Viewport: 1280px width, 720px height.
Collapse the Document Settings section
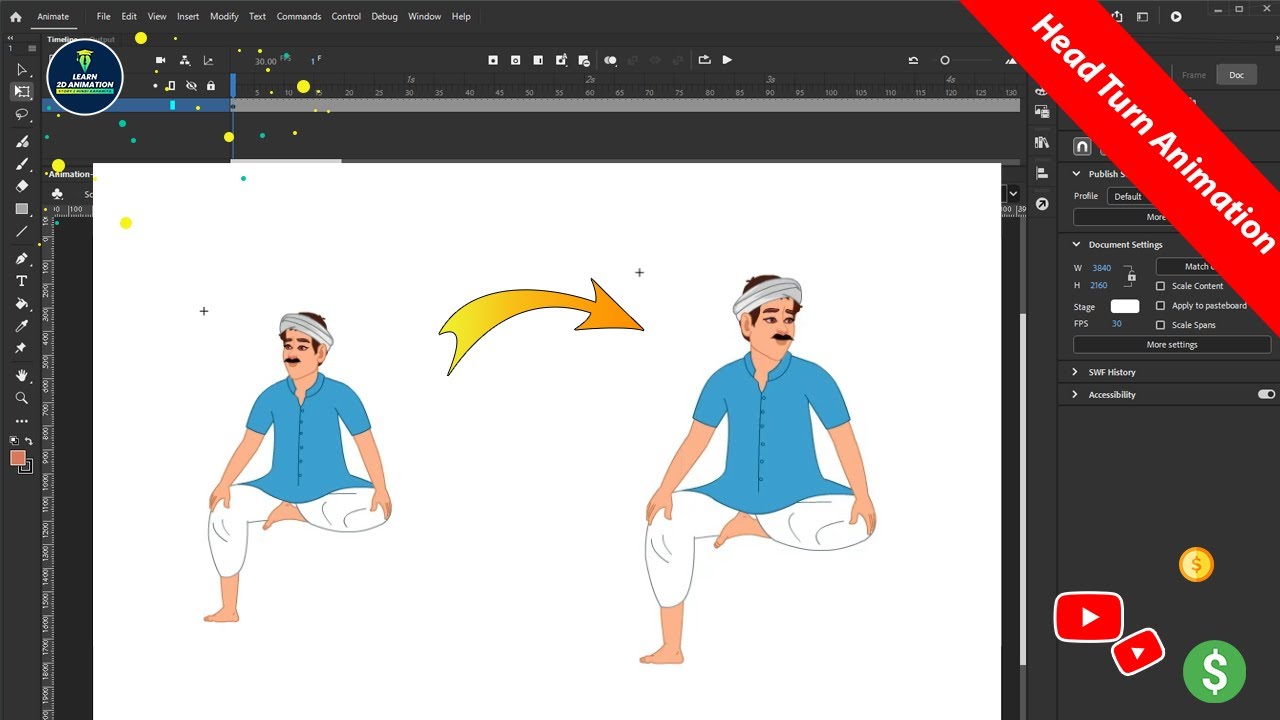point(1077,244)
